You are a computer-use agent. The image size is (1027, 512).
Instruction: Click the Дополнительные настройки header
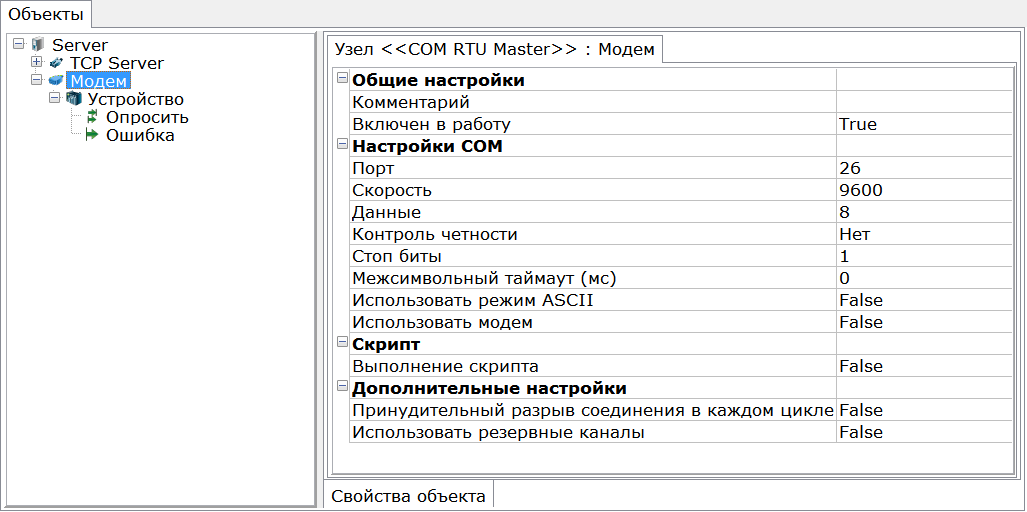pyautogui.click(x=490, y=388)
